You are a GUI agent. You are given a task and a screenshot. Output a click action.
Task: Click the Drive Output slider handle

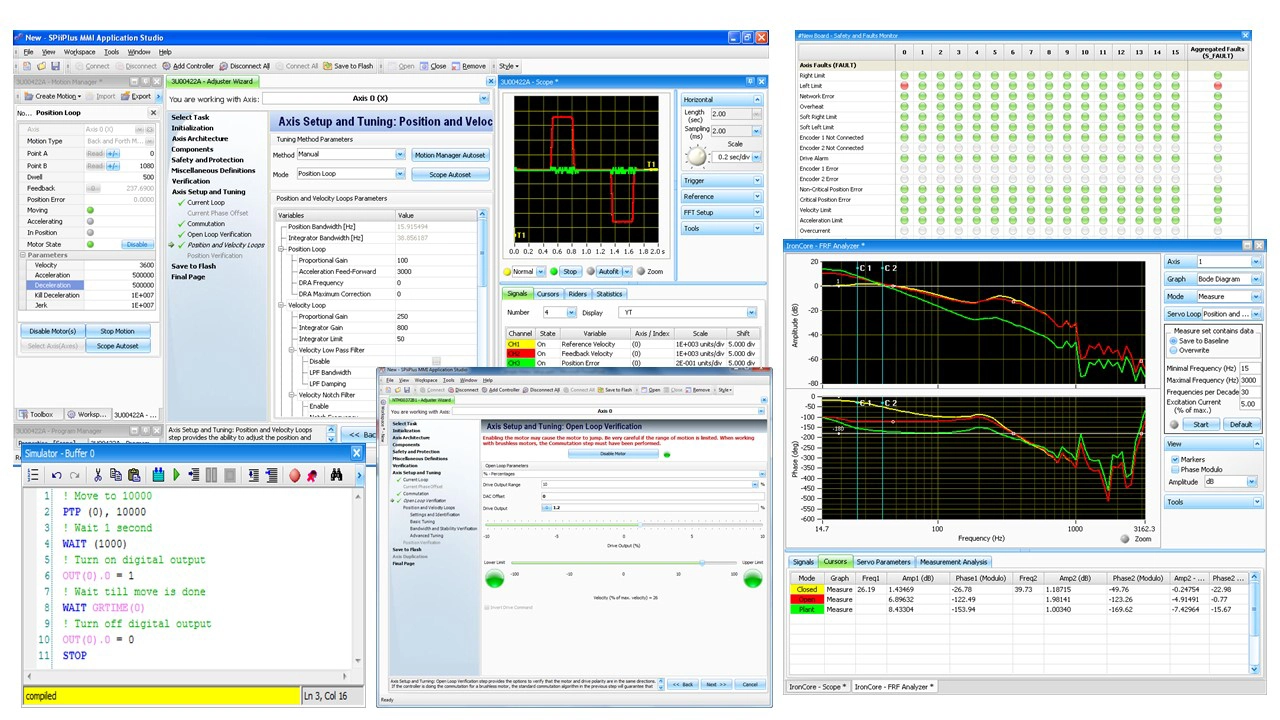640,525
